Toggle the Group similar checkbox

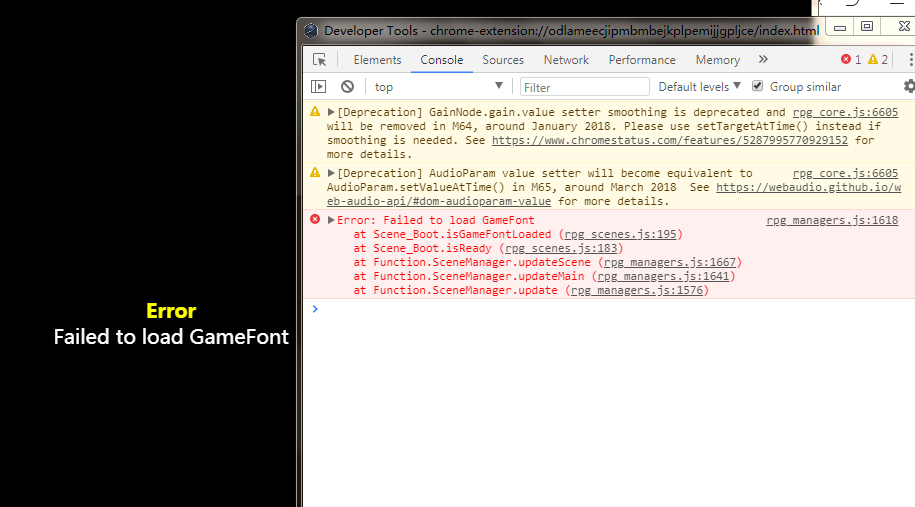757,86
